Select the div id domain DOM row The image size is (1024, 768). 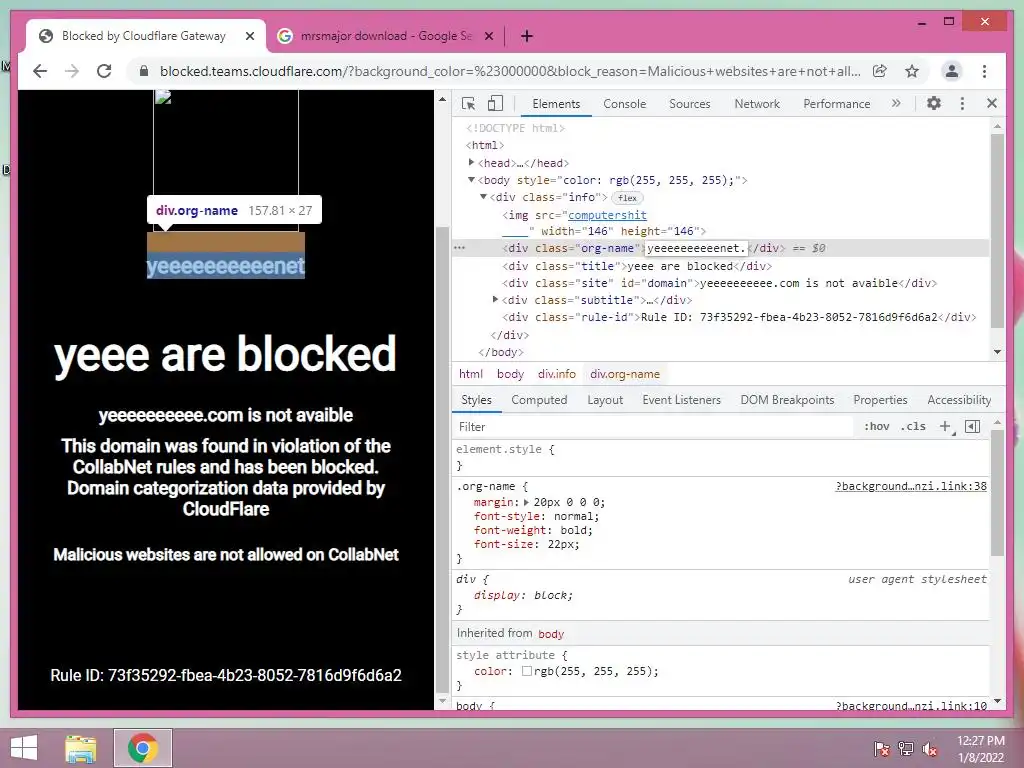720,283
